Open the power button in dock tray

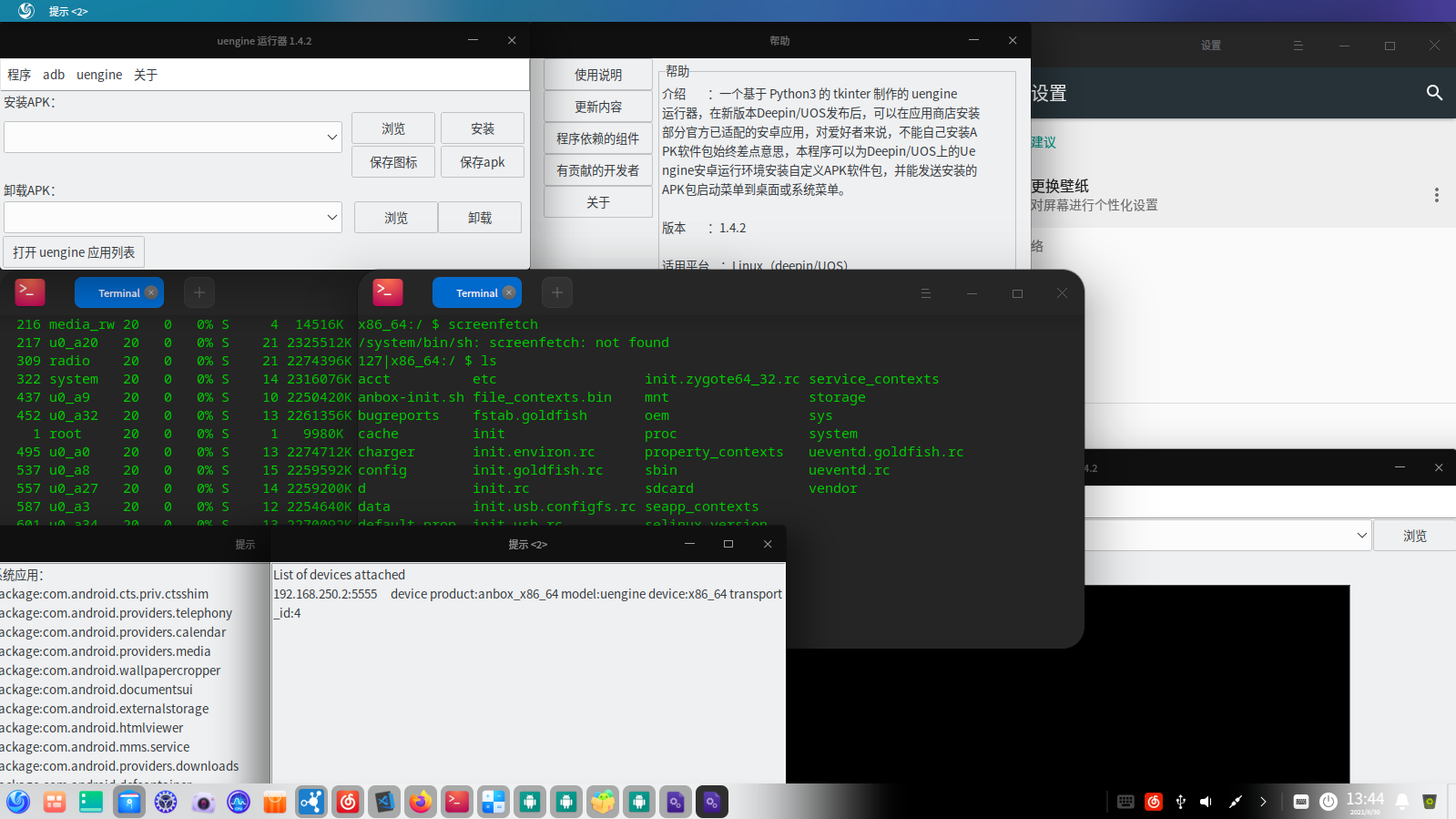pos(1329,802)
